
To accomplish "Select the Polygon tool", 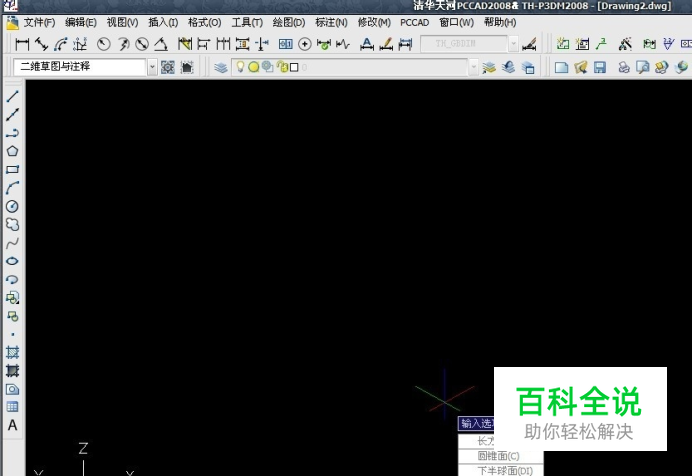I will (x=12, y=151).
